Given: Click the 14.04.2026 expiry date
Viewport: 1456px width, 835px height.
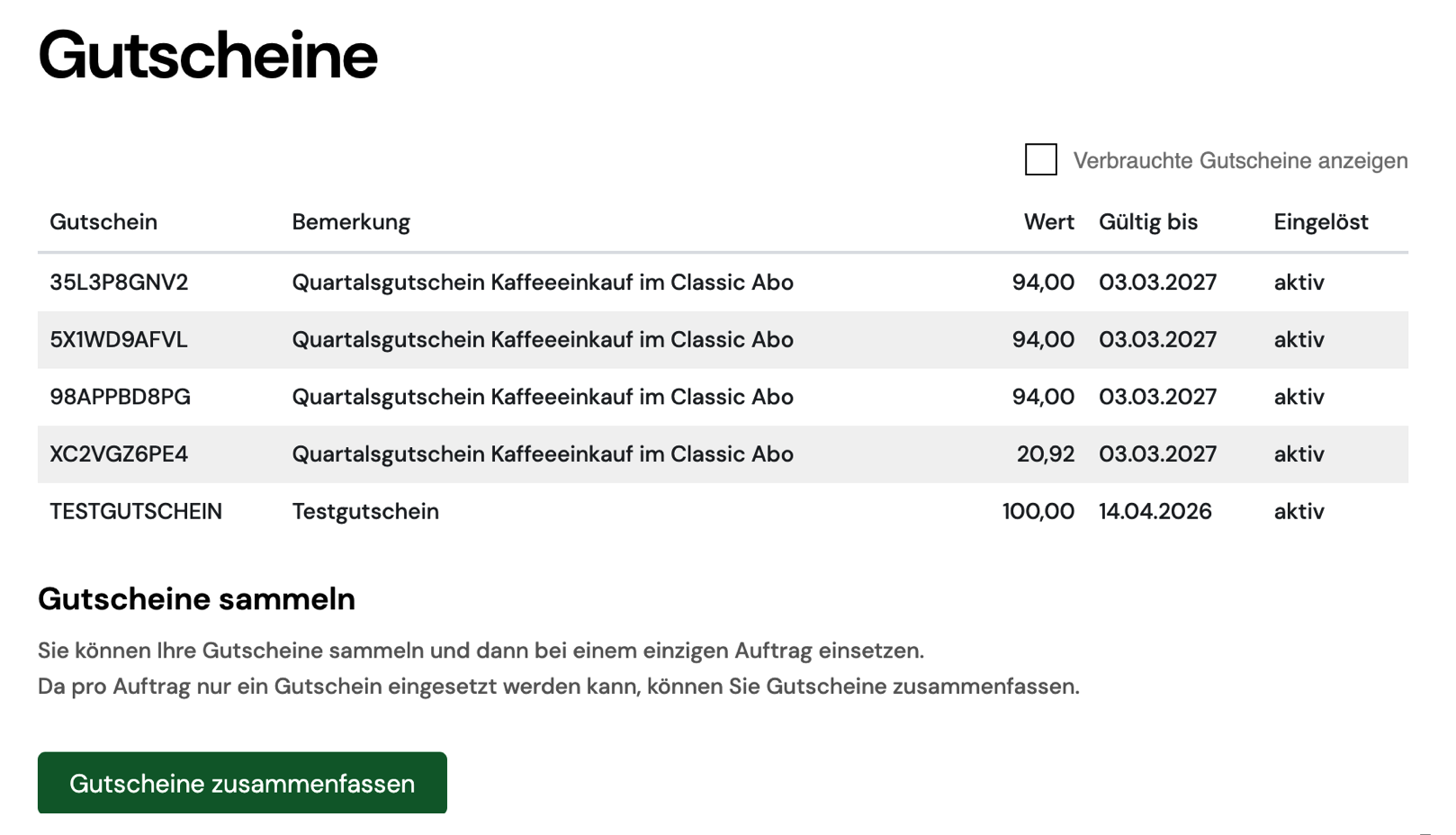Looking at the screenshot, I should pos(1155,512).
